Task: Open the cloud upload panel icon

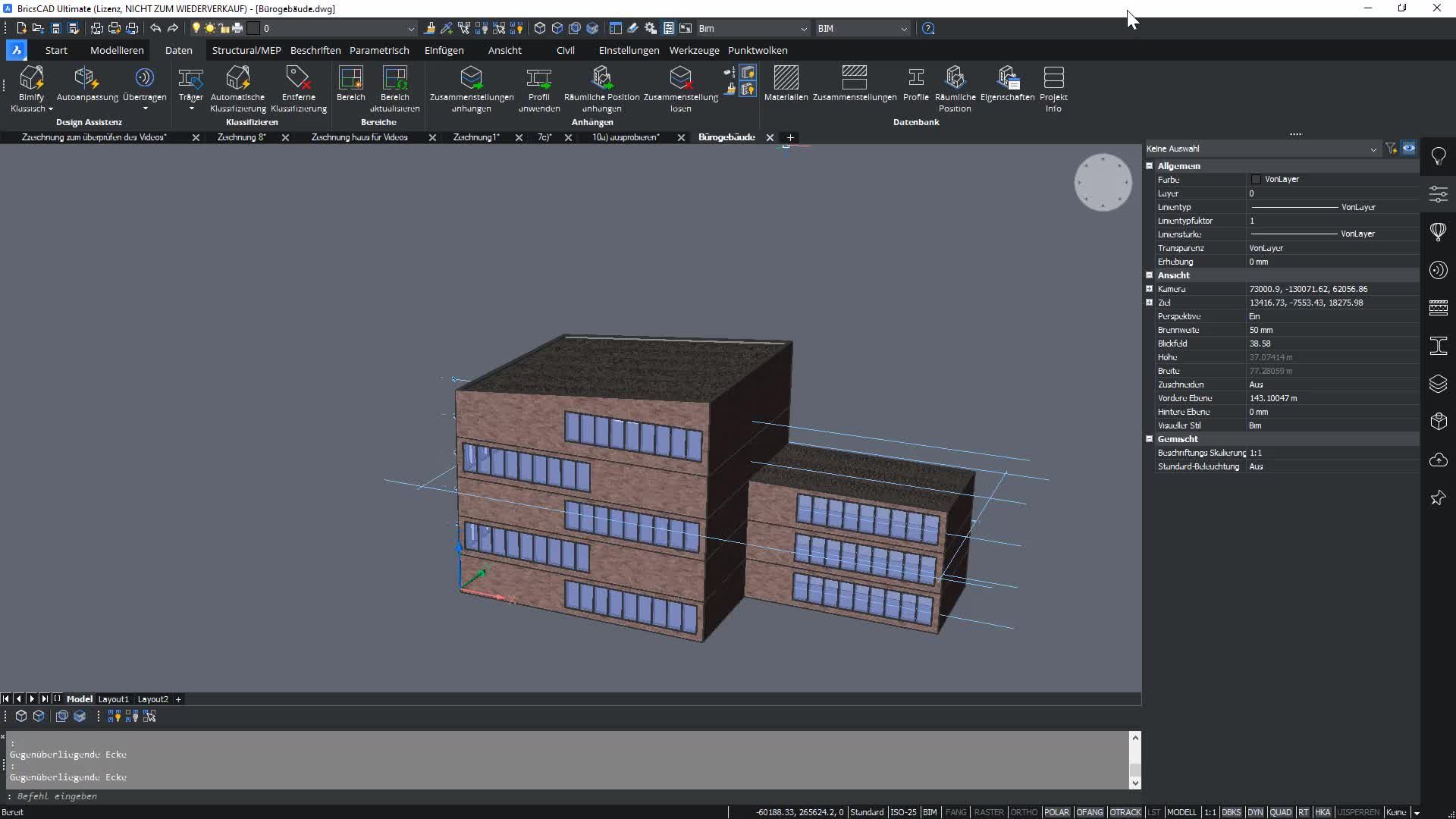Action: 1438,460
